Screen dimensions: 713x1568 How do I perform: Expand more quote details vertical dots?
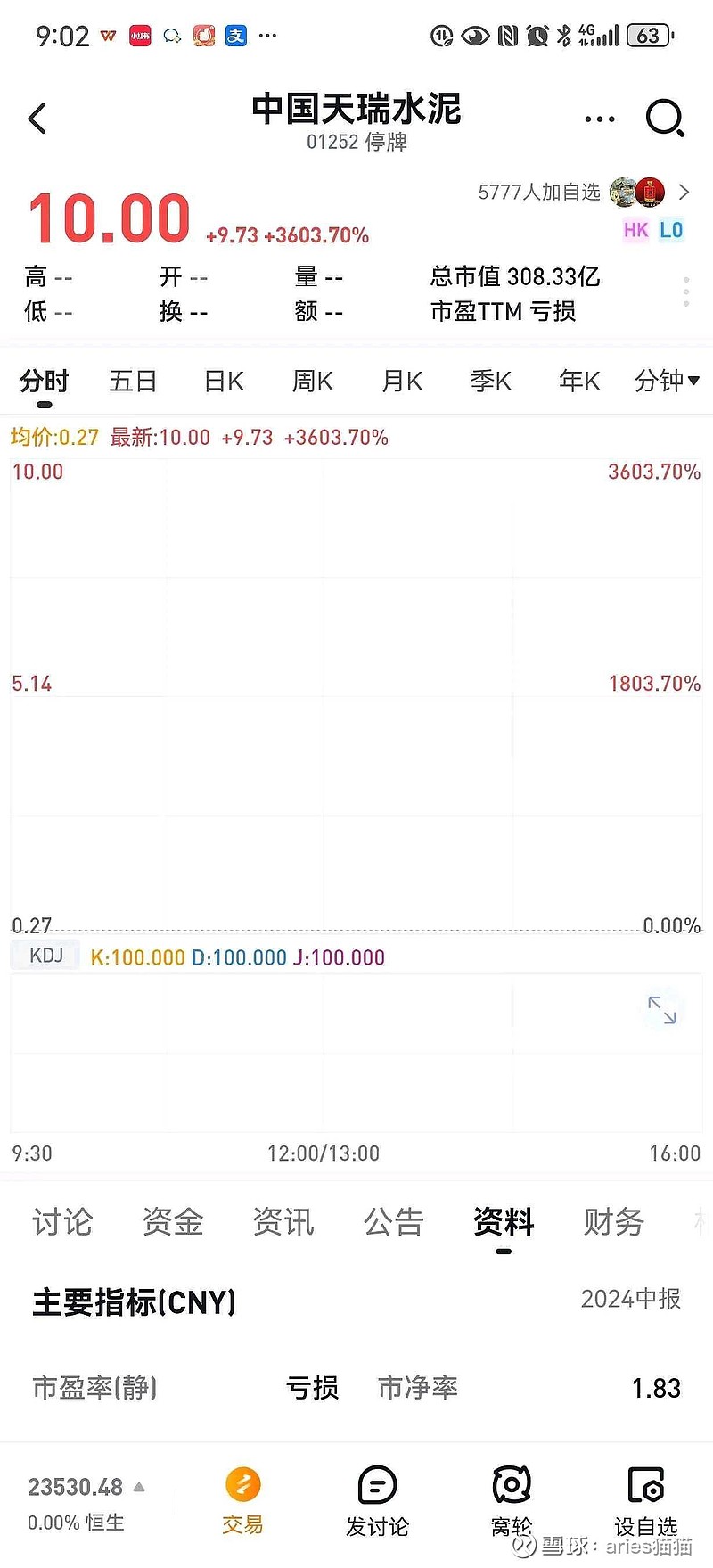pyautogui.click(x=685, y=292)
